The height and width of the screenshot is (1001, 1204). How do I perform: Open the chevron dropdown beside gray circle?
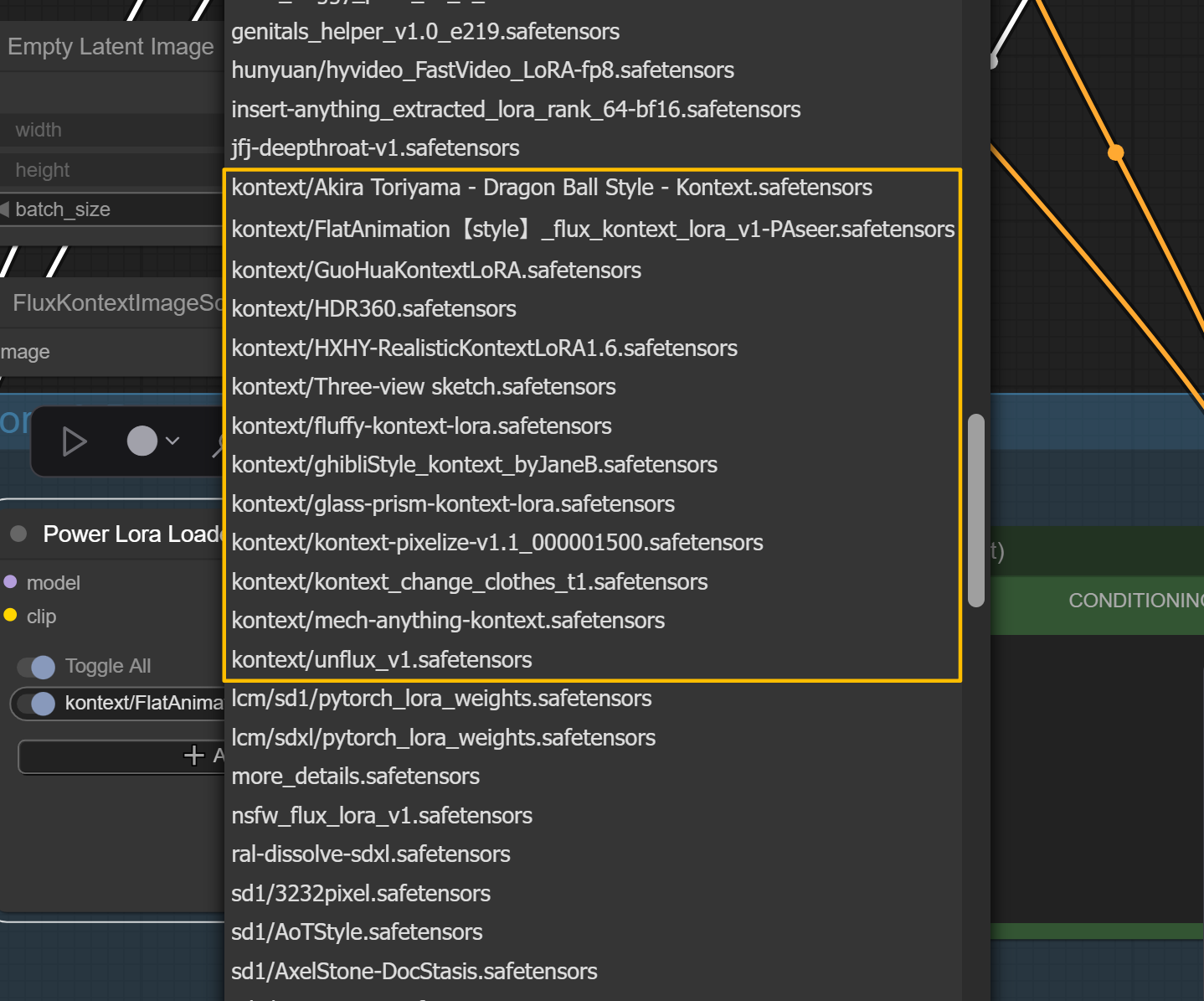point(172,441)
